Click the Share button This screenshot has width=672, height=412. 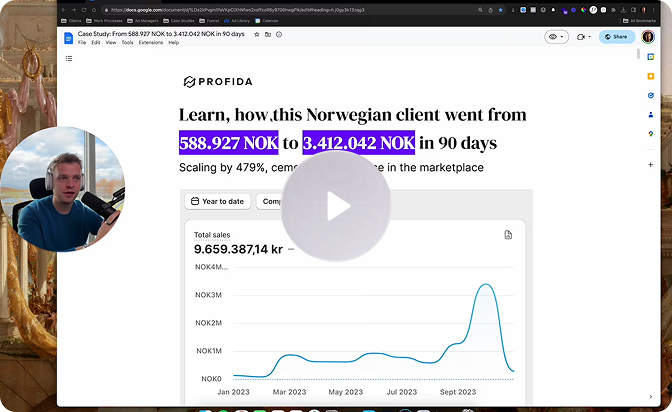tap(617, 37)
